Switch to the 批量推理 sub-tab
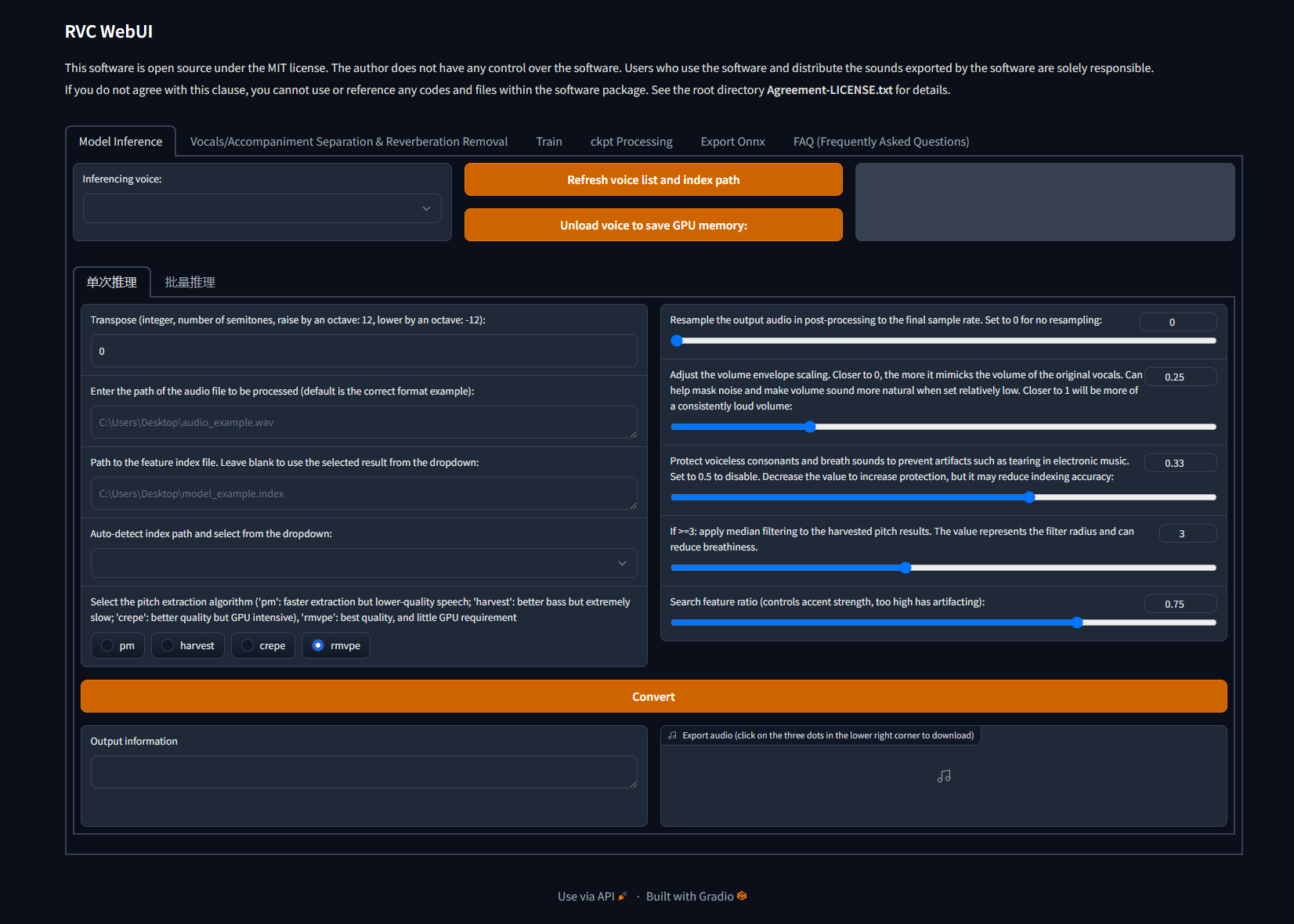The height and width of the screenshot is (924, 1294). coord(190,282)
